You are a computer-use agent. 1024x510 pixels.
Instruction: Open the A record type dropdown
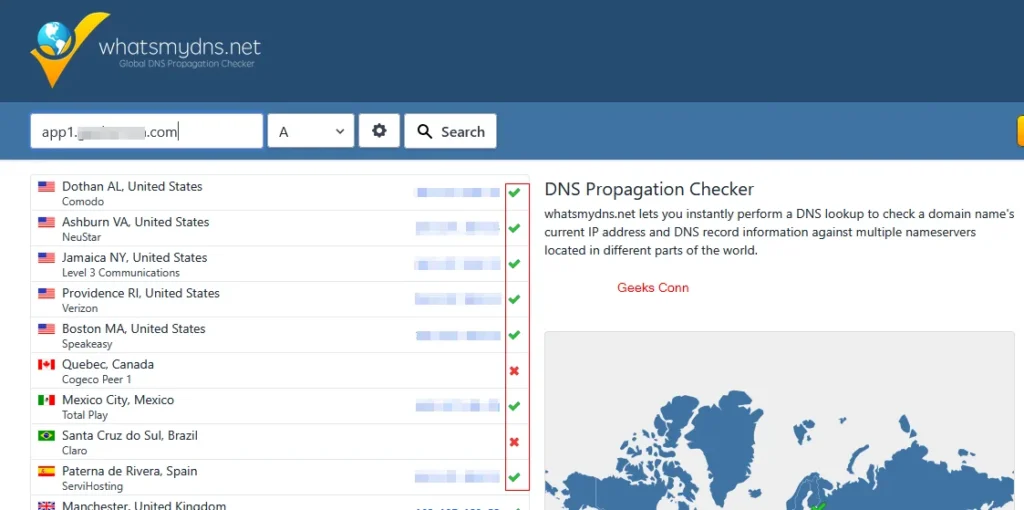311,131
